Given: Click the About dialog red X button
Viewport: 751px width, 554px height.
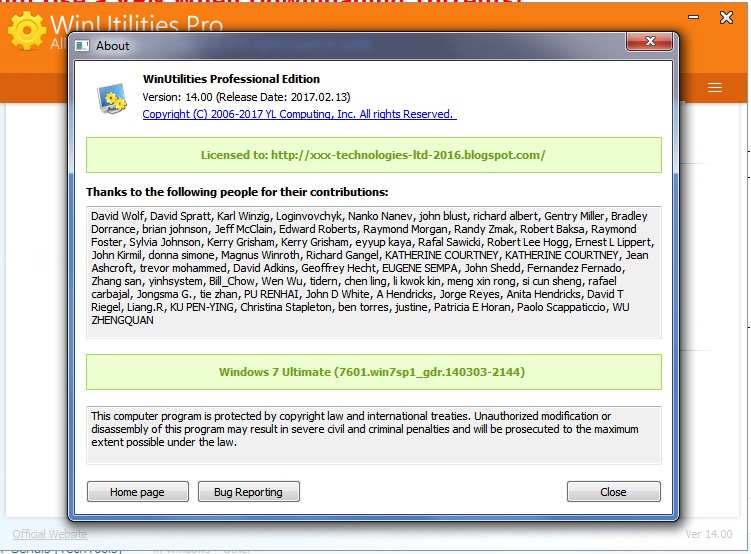Looking at the screenshot, I should pyautogui.click(x=649, y=41).
